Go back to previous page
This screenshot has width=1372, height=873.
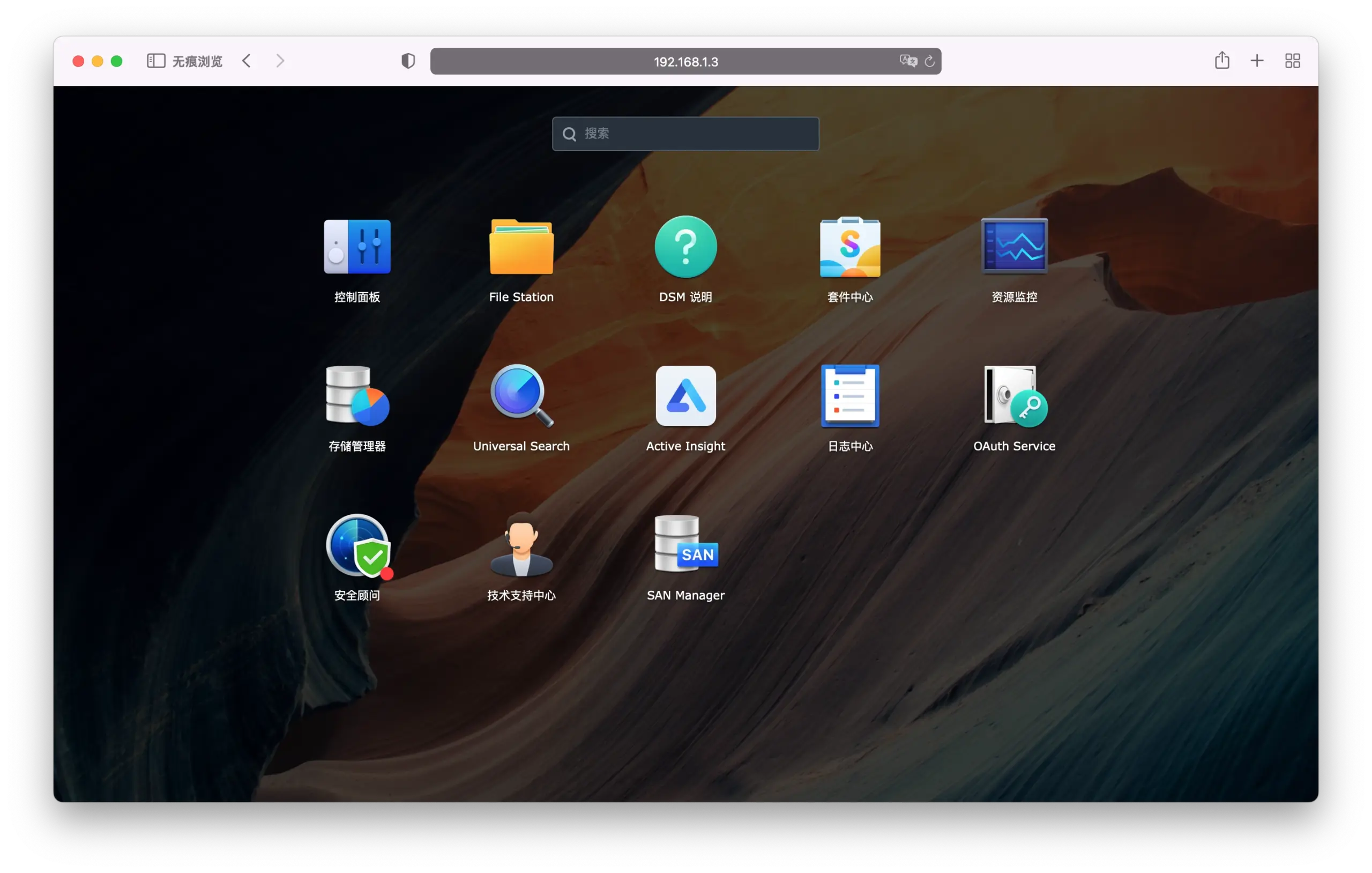246,61
